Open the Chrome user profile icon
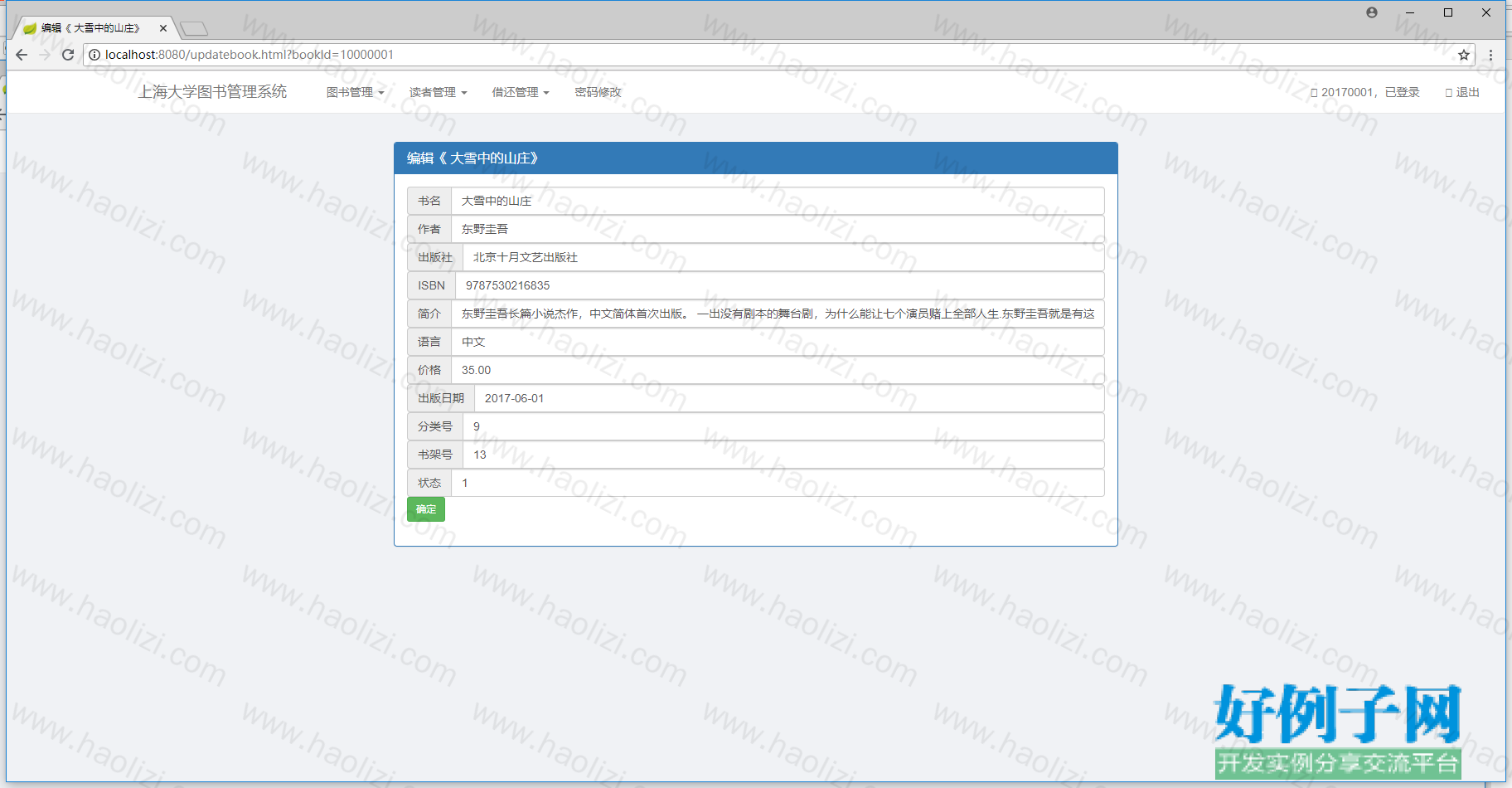 (x=1372, y=12)
